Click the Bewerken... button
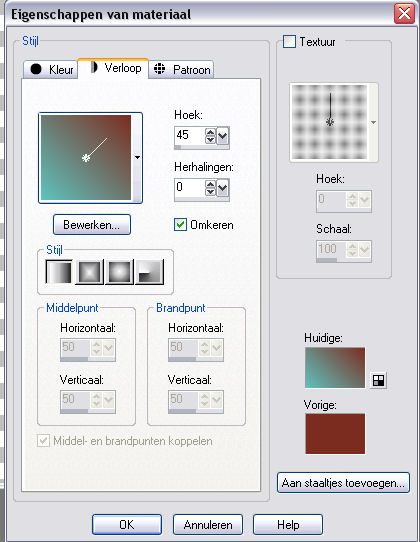Image resolution: width=420 pixels, height=542 pixels. [x=92, y=225]
